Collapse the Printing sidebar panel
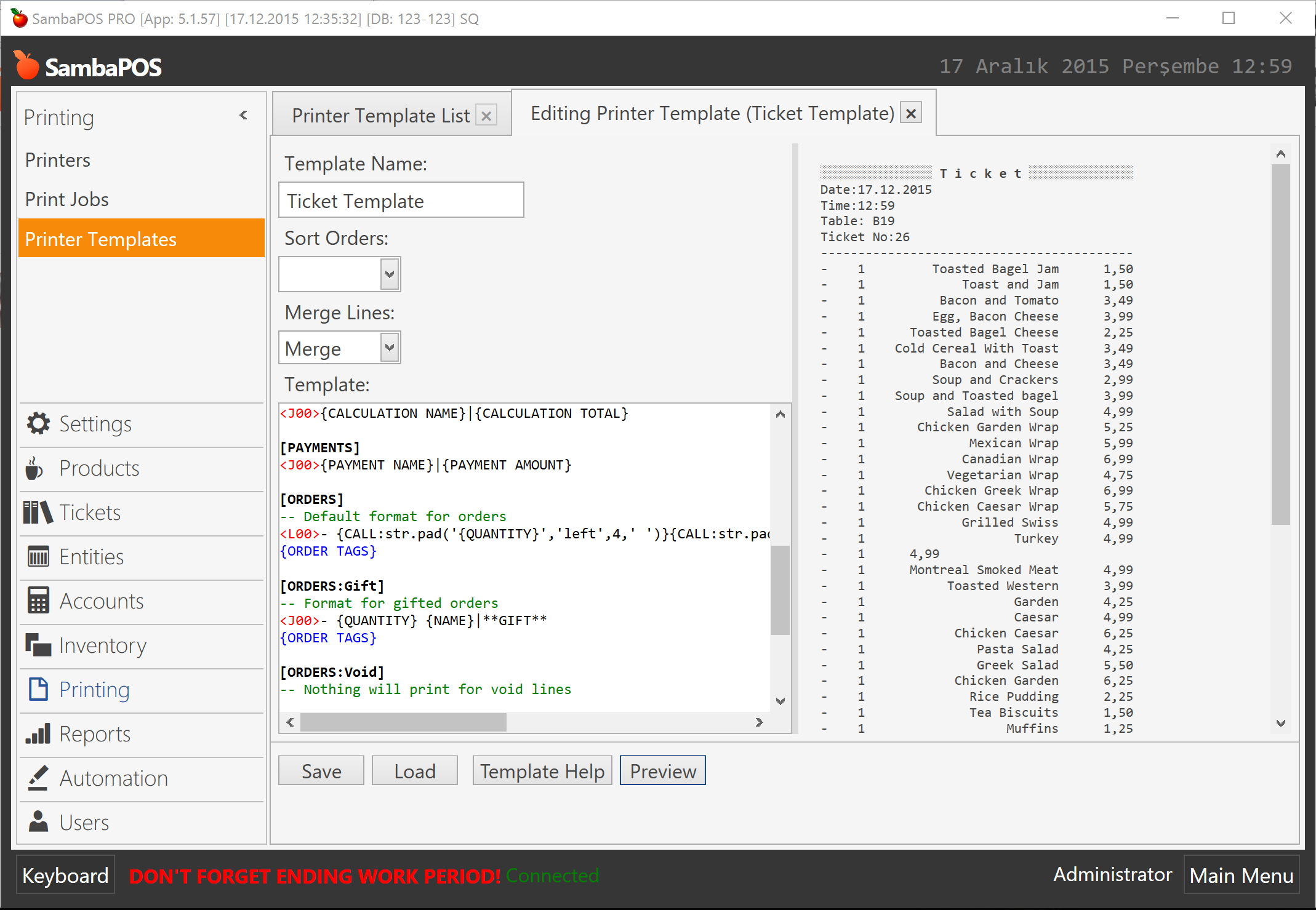 [x=244, y=116]
